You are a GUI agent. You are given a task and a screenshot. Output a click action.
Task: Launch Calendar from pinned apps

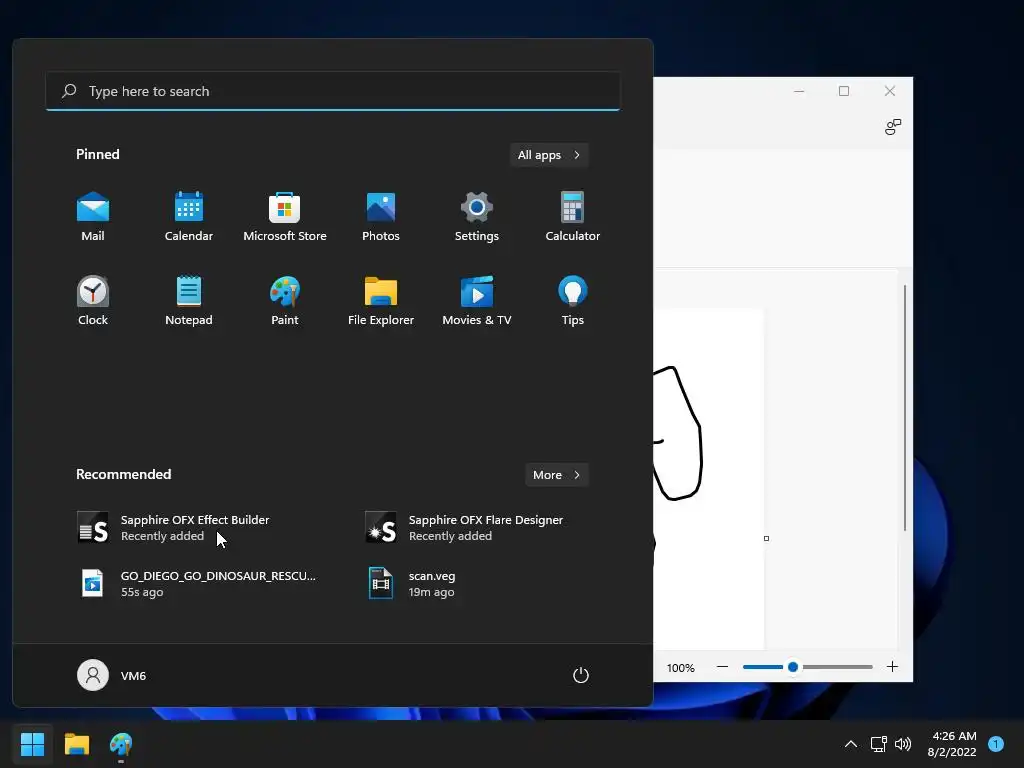189,217
